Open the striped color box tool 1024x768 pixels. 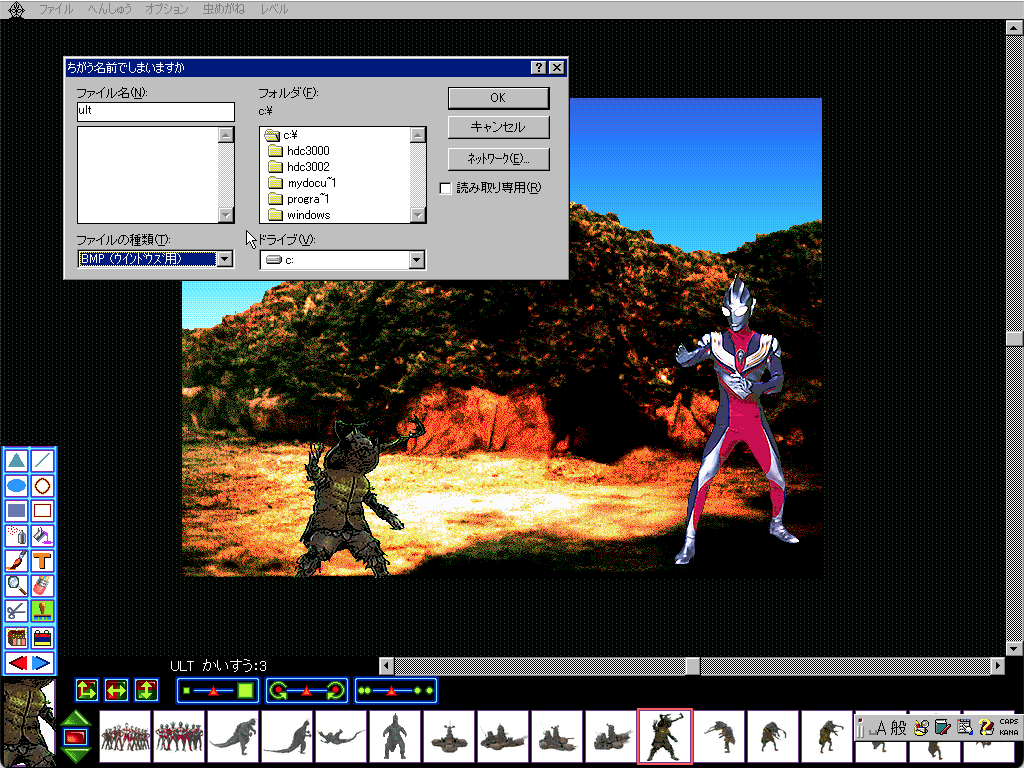point(42,637)
